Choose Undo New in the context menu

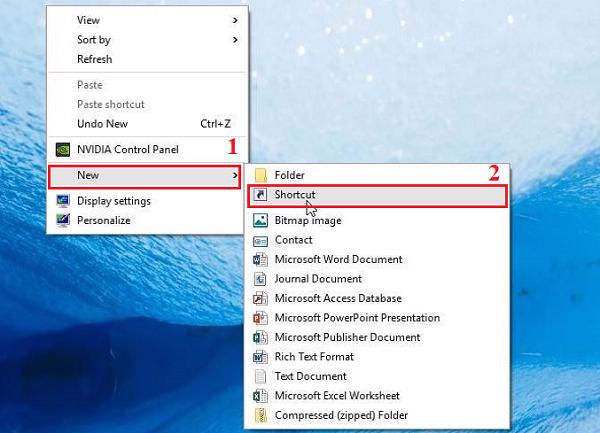coord(147,124)
